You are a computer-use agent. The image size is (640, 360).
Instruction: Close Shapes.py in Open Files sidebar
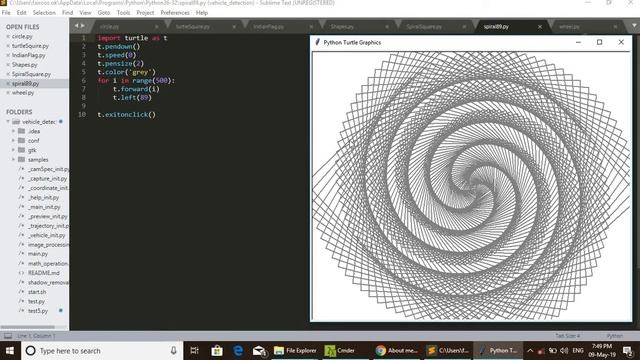click(8, 64)
